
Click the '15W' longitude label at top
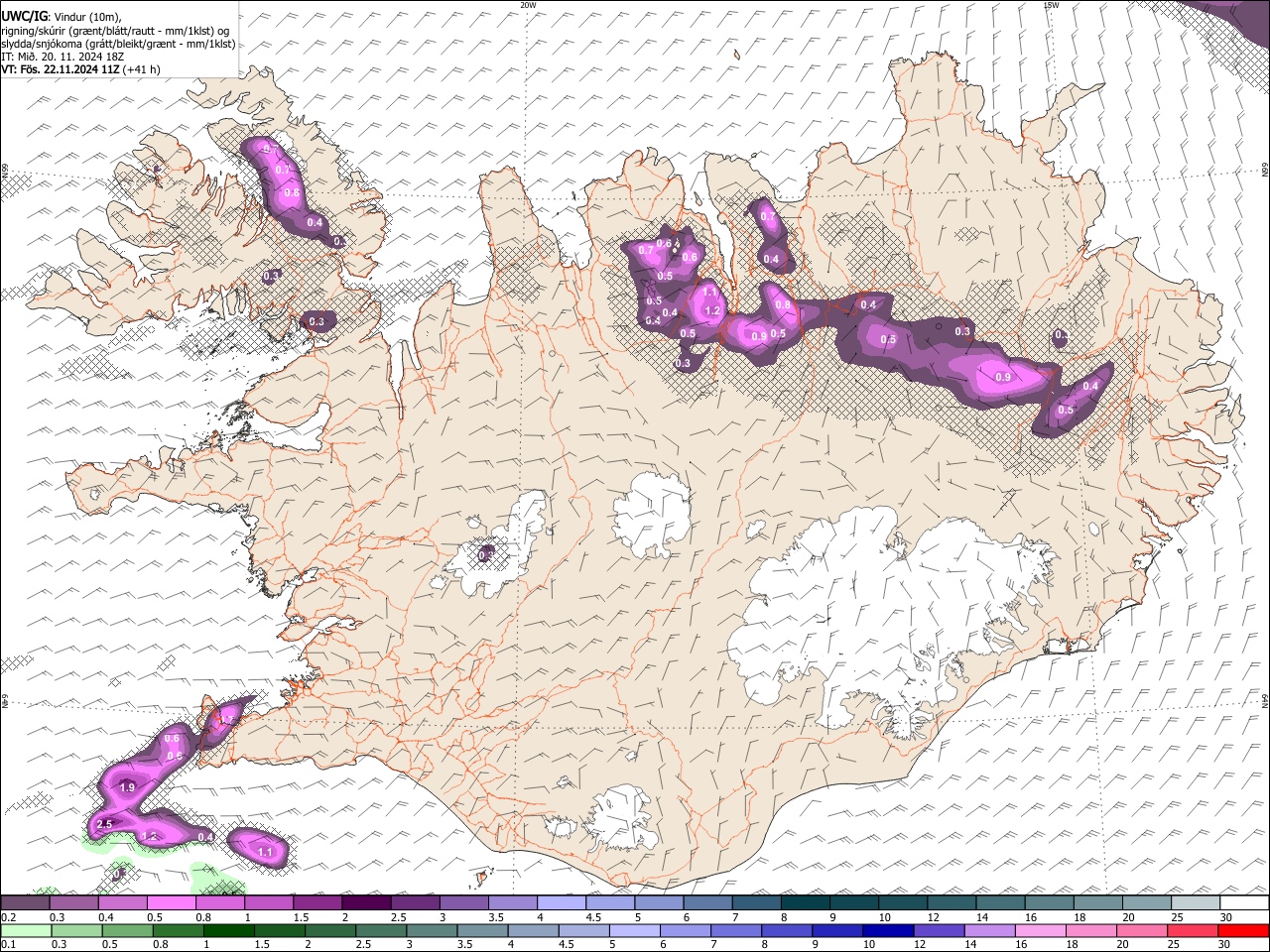[x=1051, y=5]
